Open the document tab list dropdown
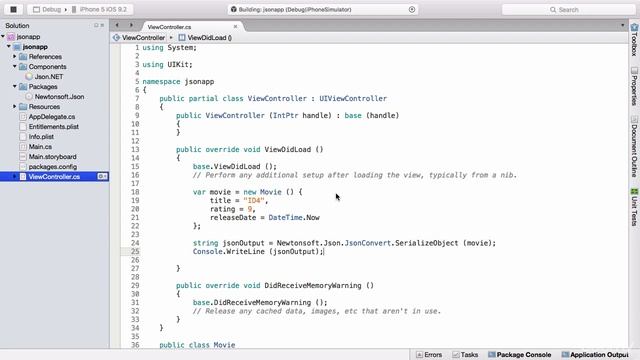This screenshot has width=640, height=360. click(x=622, y=25)
